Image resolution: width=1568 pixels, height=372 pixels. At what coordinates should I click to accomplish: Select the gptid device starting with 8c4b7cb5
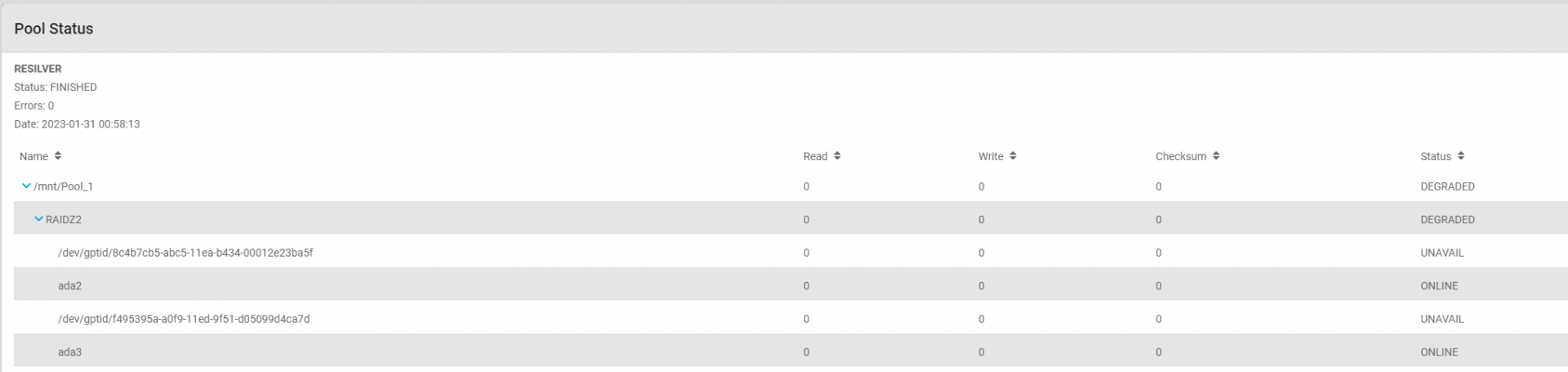(185, 253)
